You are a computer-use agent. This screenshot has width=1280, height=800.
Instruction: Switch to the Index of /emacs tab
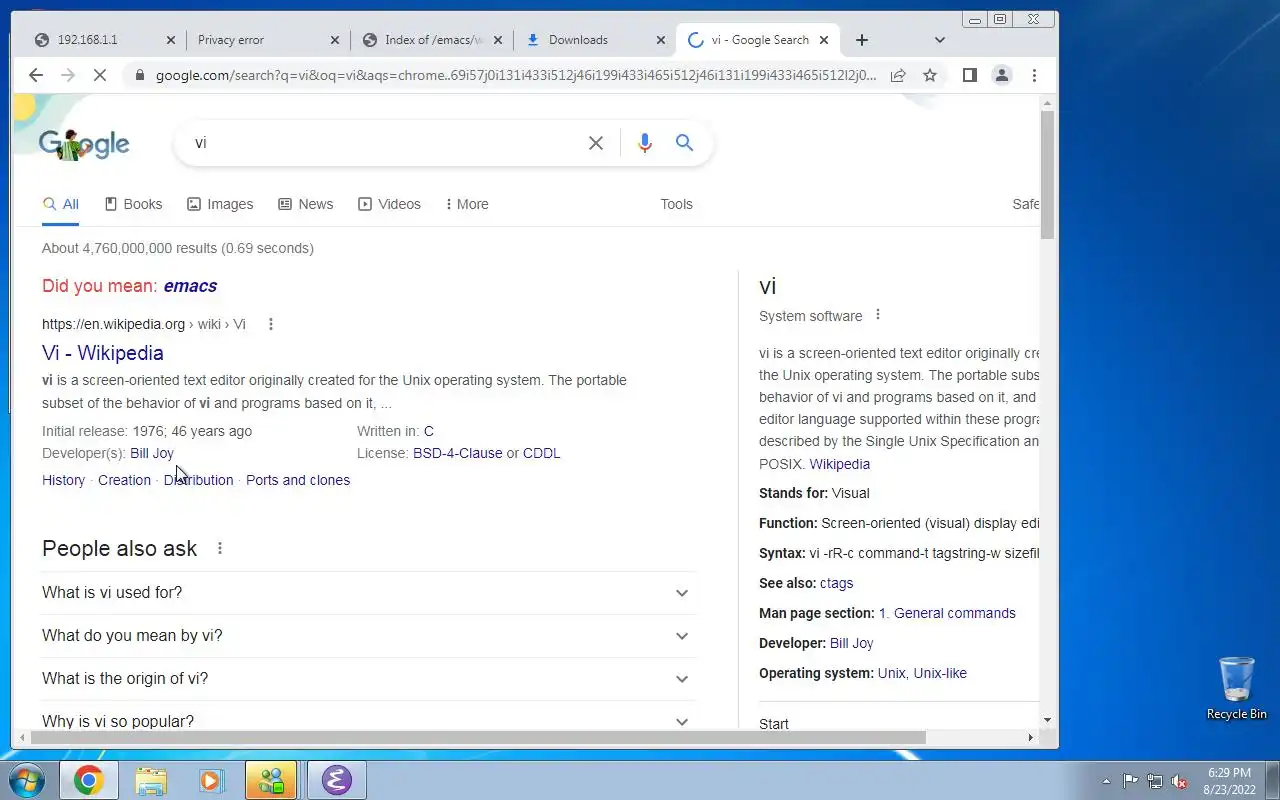(x=432, y=40)
